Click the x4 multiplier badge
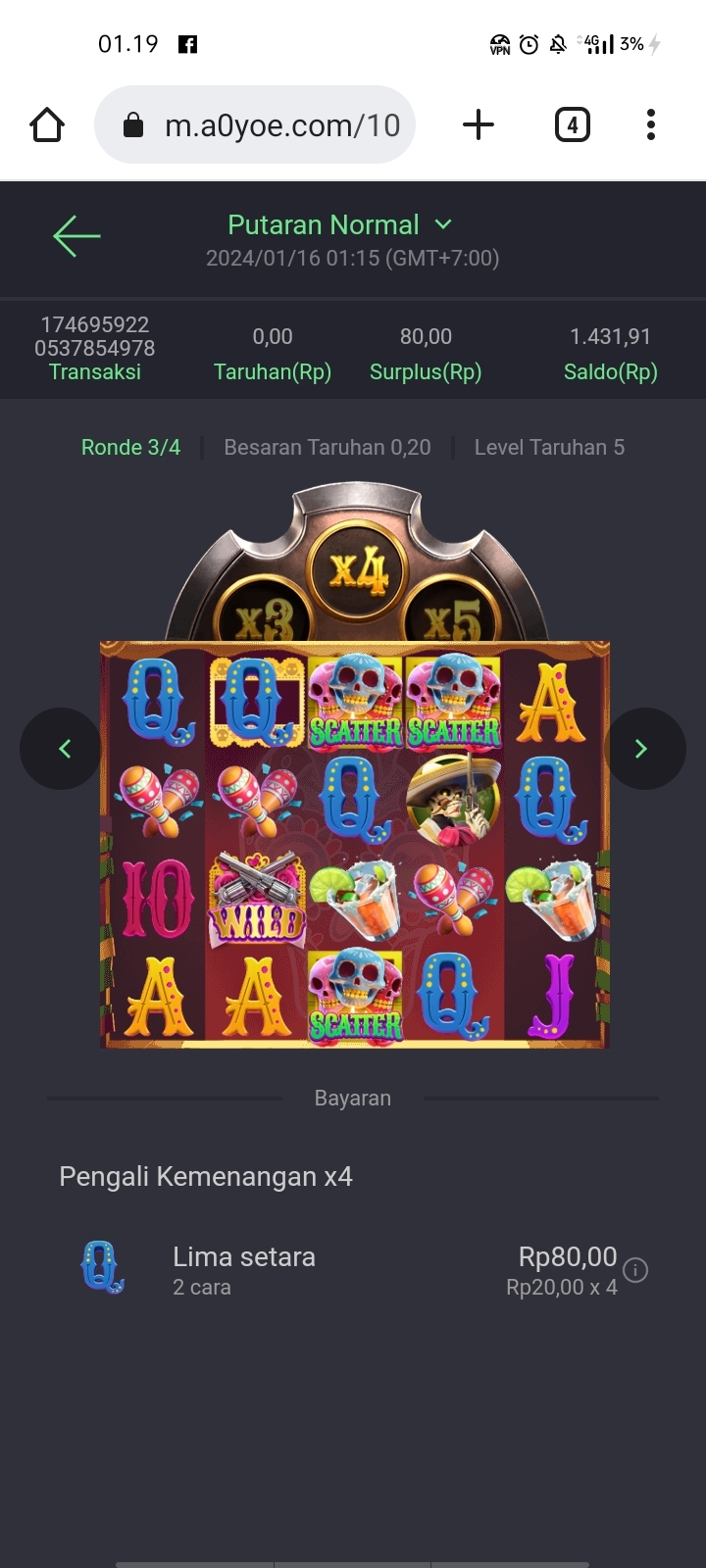 (x=358, y=571)
